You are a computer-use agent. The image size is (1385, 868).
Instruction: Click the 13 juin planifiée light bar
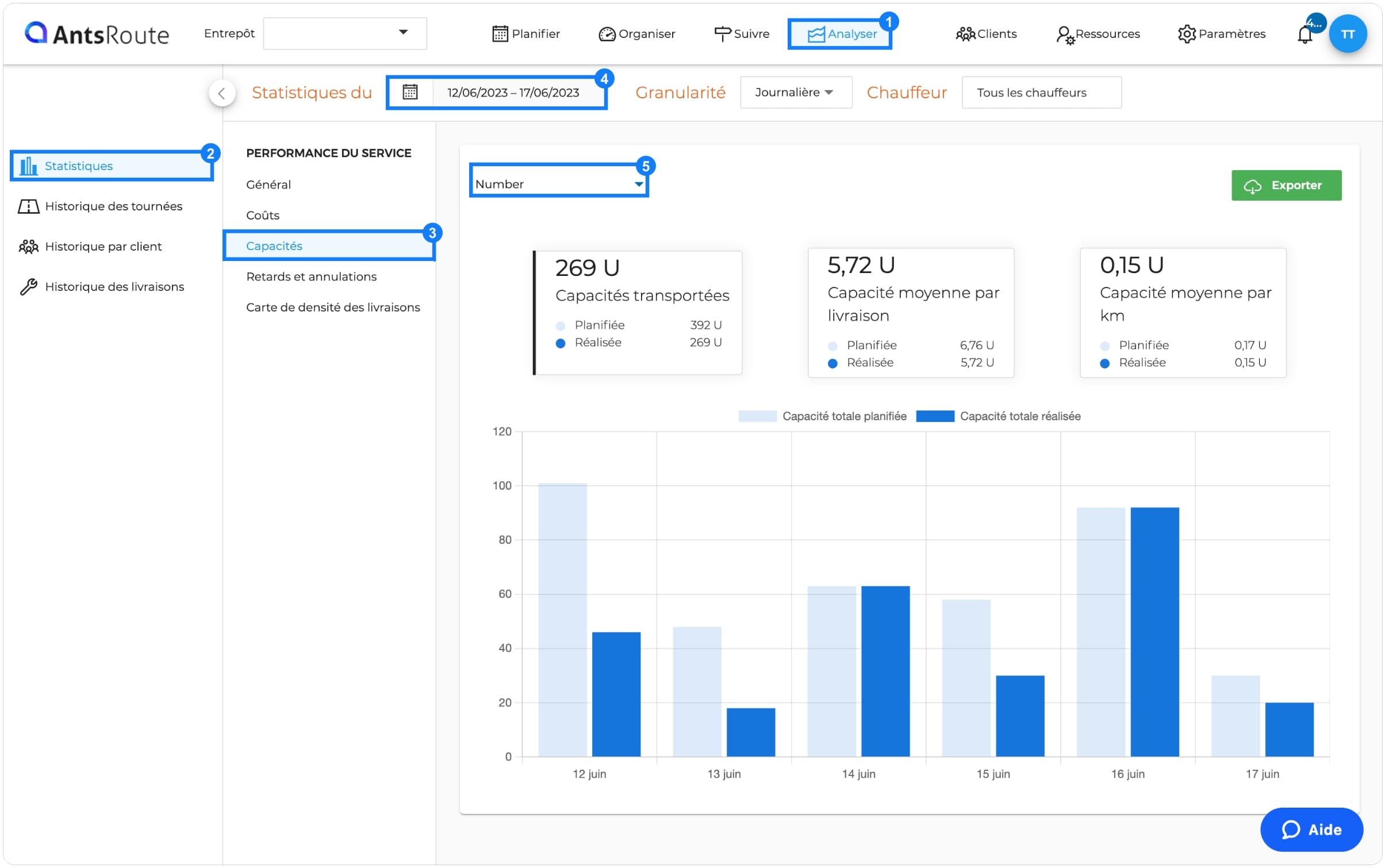click(697, 692)
